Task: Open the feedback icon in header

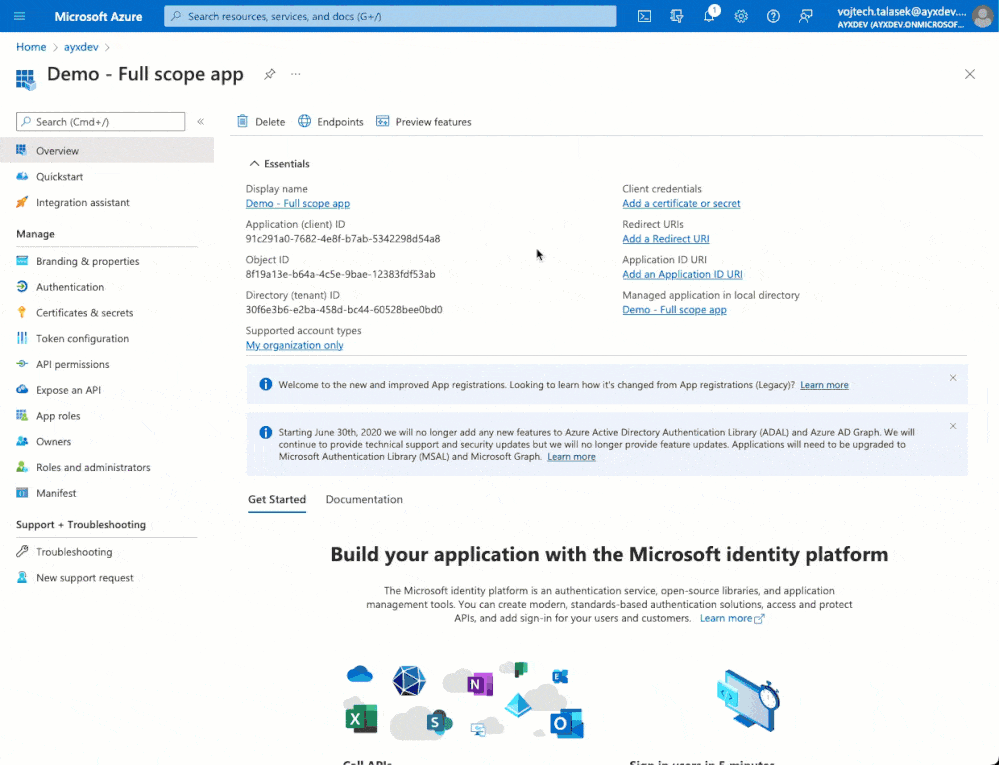Action: [x=805, y=17]
